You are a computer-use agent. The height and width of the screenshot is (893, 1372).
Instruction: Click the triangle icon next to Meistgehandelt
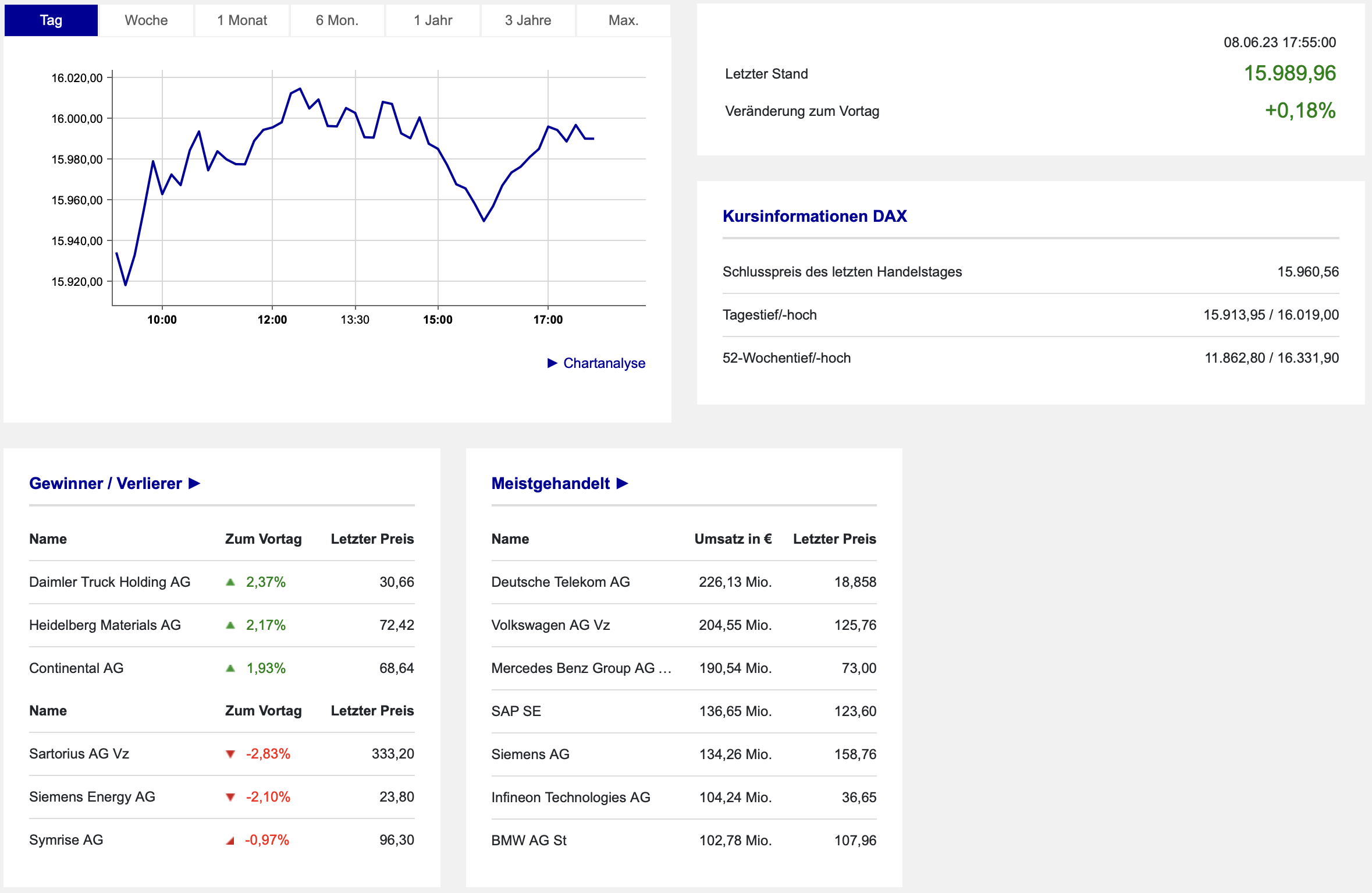[623, 483]
